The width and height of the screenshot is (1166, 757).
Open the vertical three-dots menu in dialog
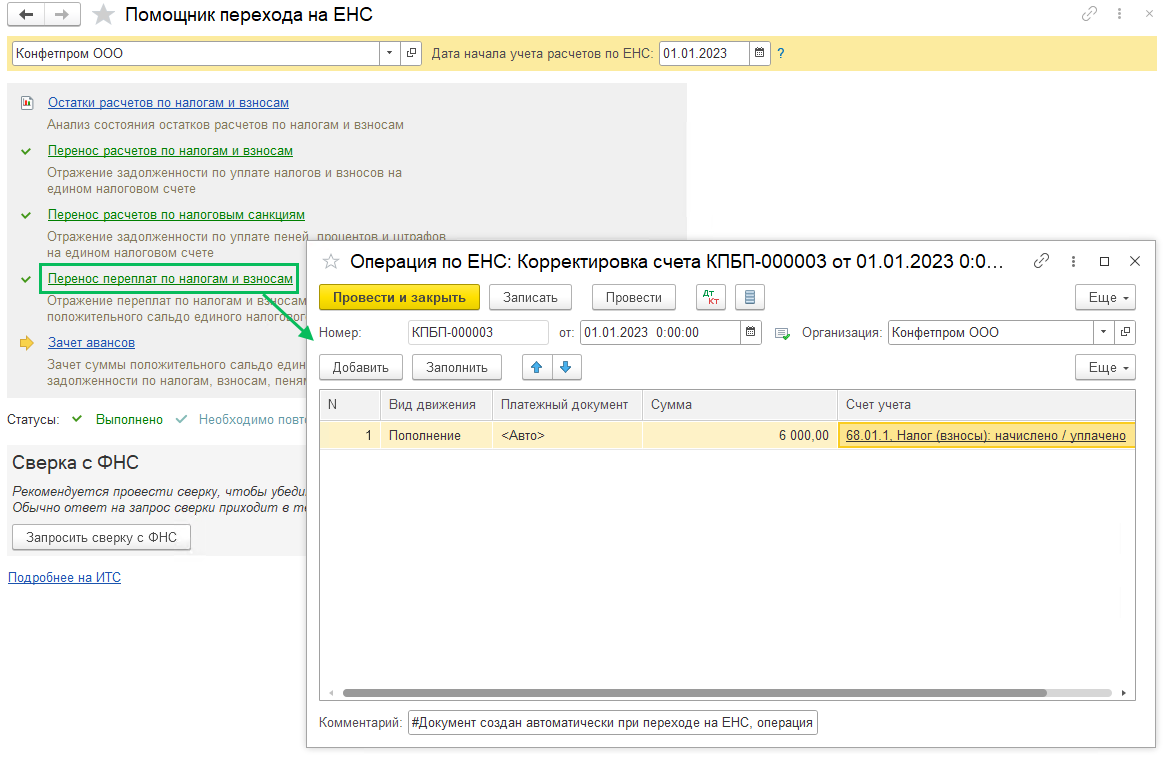click(1073, 261)
